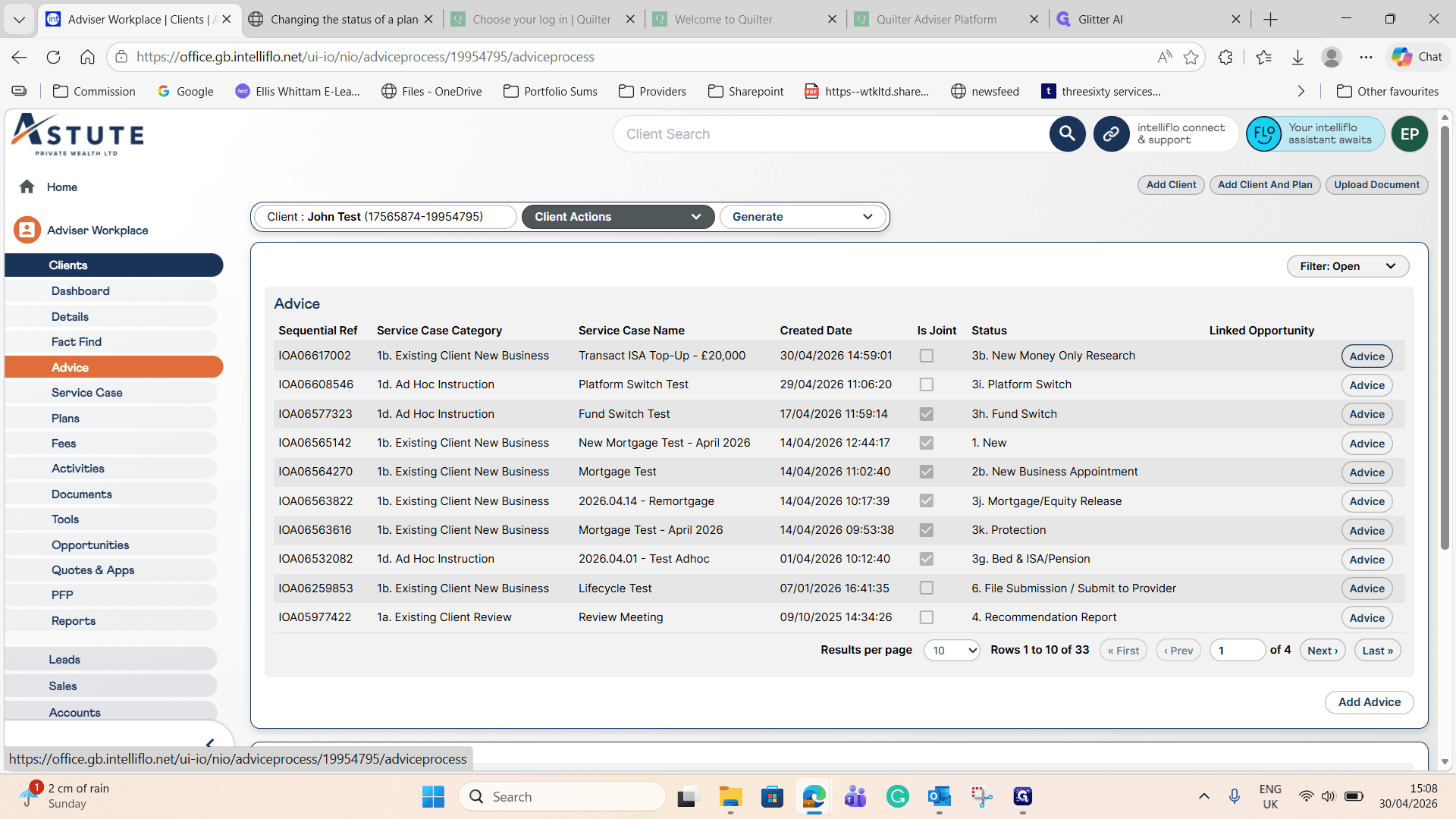Click the client search magnifier icon
Viewport: 1456px width, 819px height.
(x=1067, y=134)
